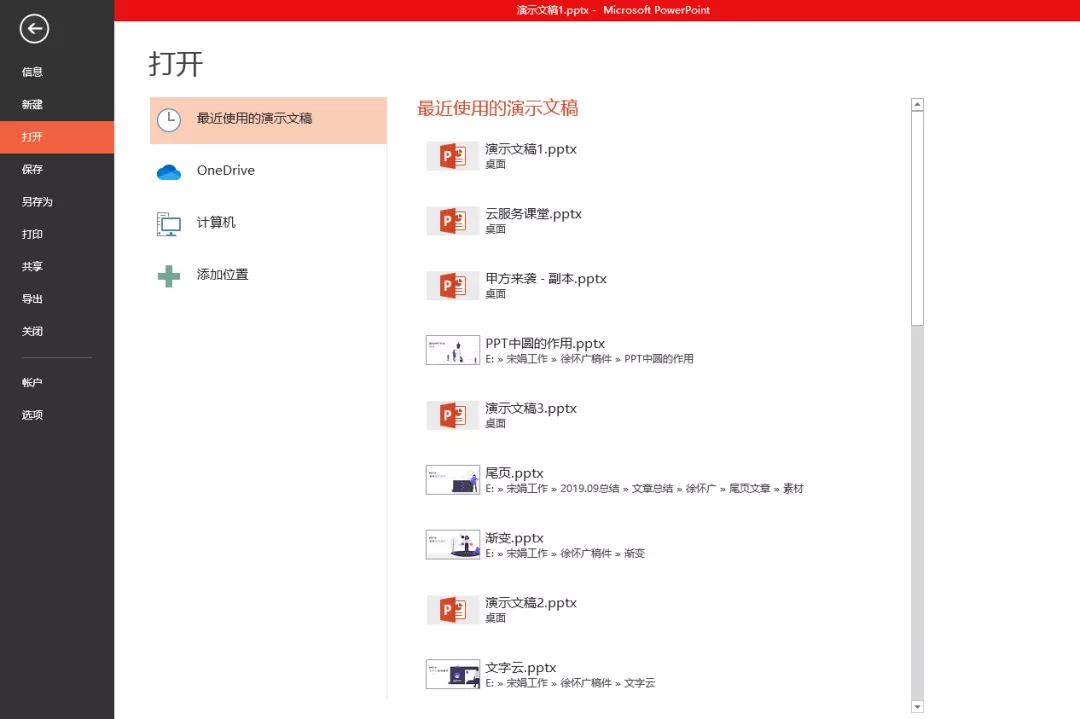Image resolution: width=1080 pixels, height=719 pixels.
Task: Open the 渐变.pptx slide thumbnail
Action: 453,545
